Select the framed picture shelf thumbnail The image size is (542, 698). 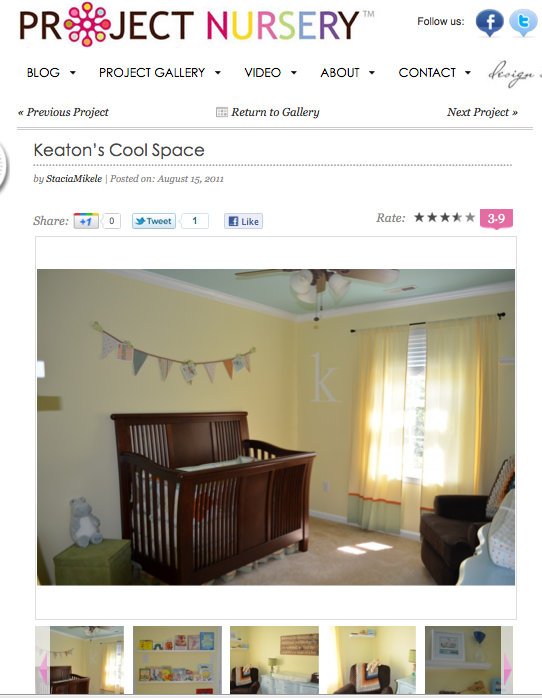463,660
